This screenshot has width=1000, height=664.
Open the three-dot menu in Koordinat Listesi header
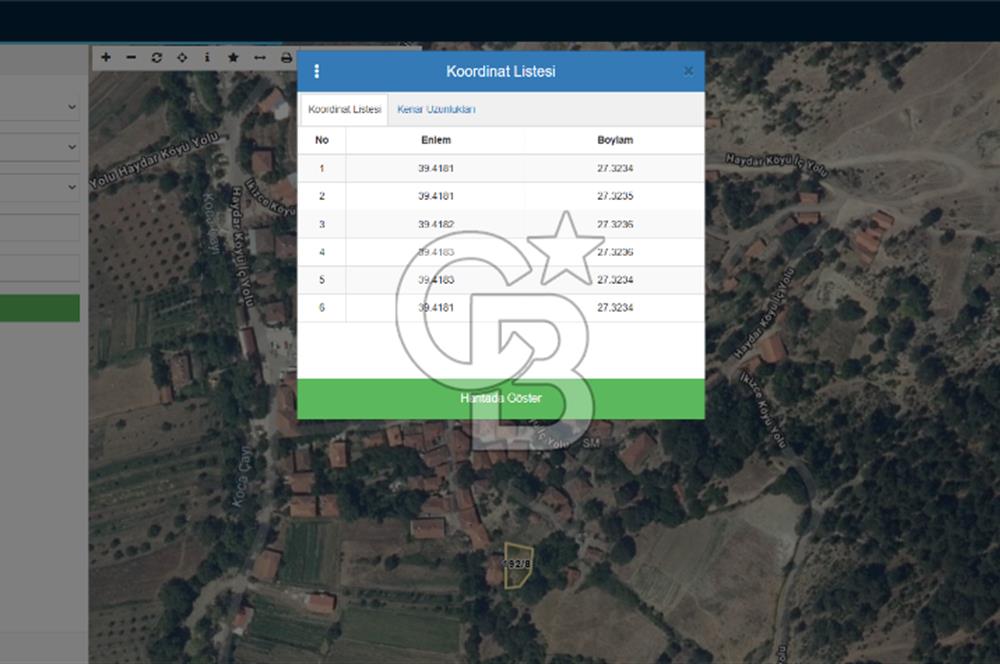pyautogui.click(x=317, y=71)
